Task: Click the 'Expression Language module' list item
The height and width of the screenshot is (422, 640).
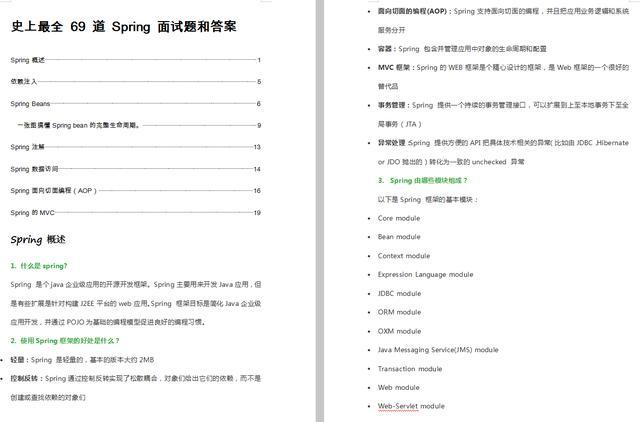Action: (425, 275)
